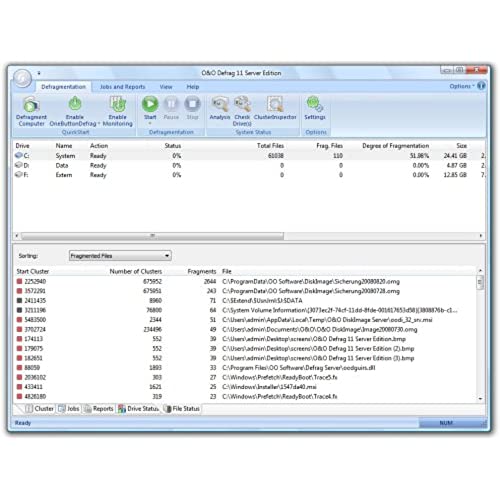Click the round O&O application orb button
Screen dimensions: 500x500
[23, 78]
